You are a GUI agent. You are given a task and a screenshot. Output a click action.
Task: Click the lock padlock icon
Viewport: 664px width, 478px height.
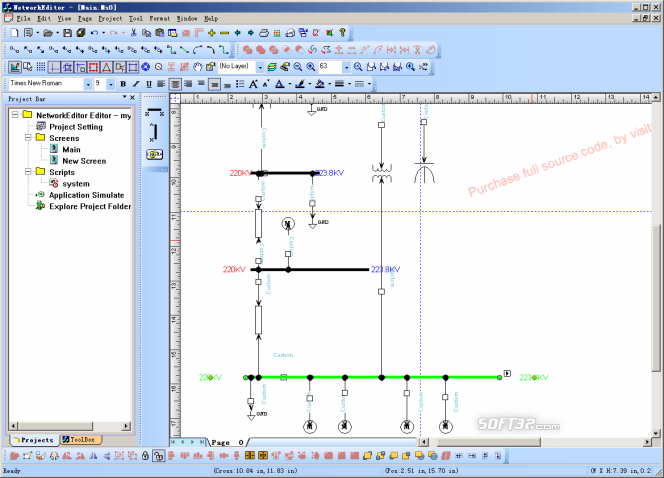pyautogui.click(x=145, y=456)
